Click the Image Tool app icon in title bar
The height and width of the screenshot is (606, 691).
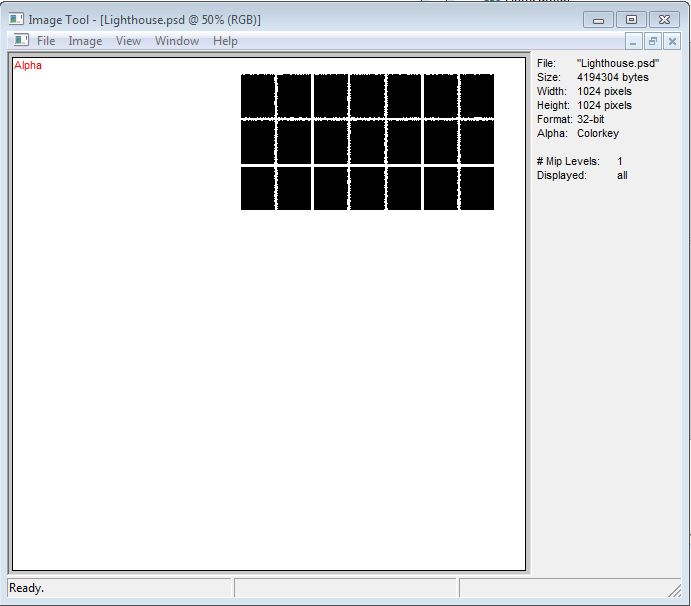[x=16, y=19]
